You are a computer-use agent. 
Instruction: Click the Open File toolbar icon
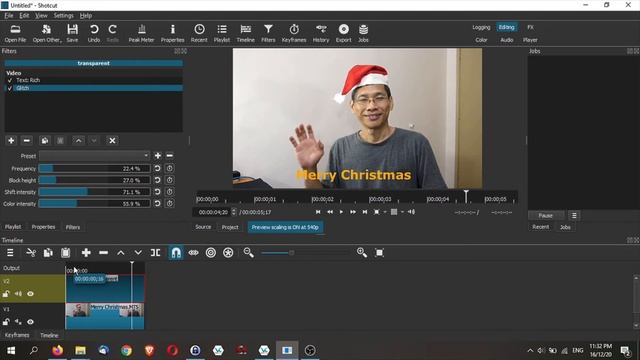(x=15, y=33)
